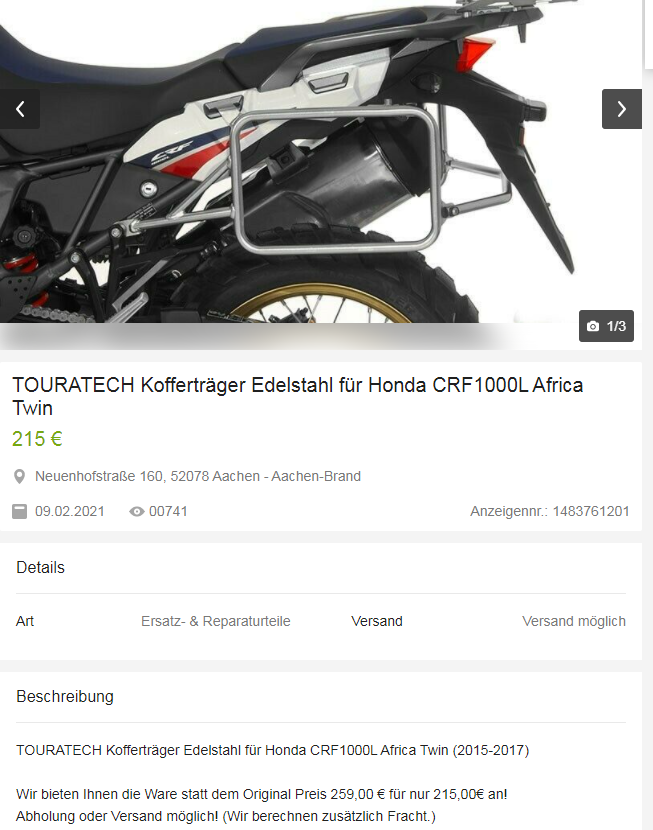This screenshot has width=653, height=830.
Task: Click the Ersatz- & Reparaturteile category value
Action: pos(216,621)
